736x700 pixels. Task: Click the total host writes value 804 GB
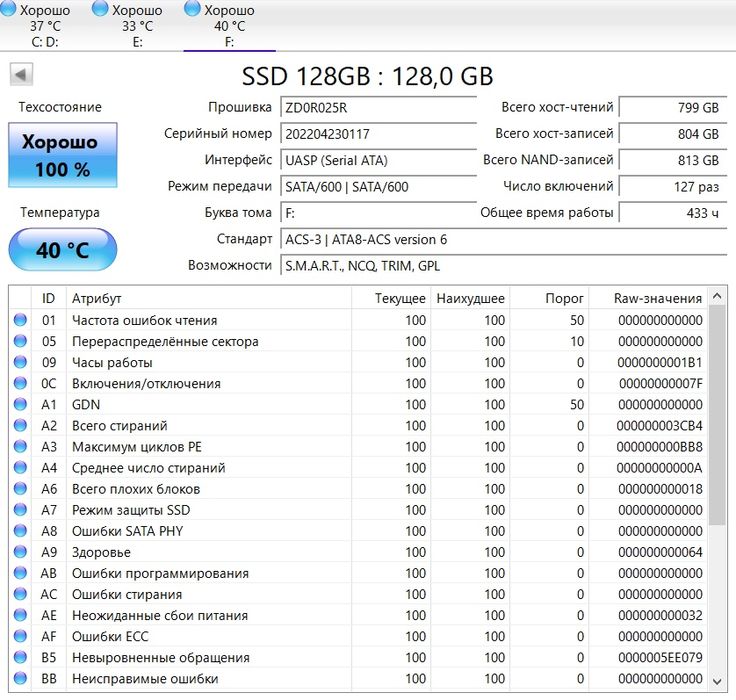673,134
